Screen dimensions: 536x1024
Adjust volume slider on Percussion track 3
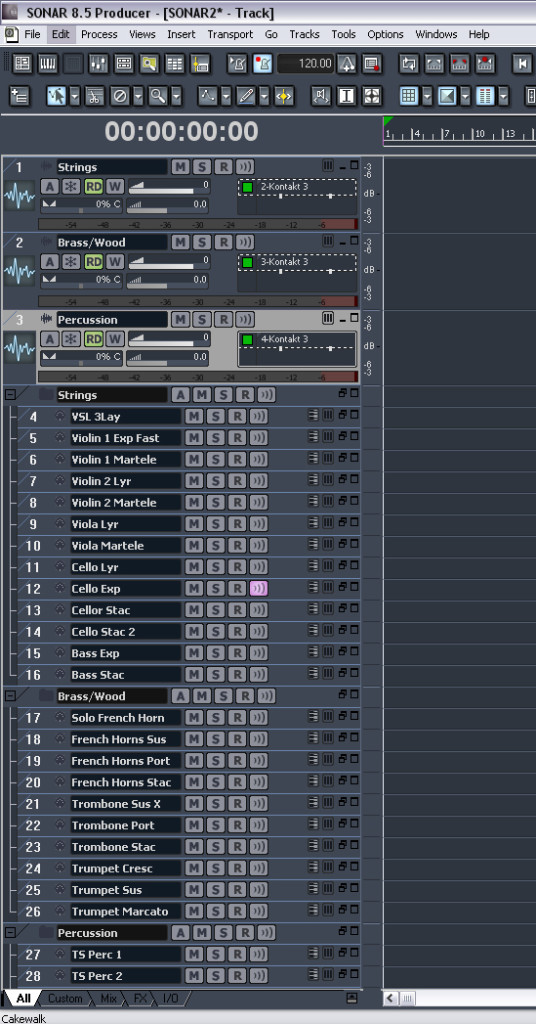pyautogui.click(x=169, y=340)
